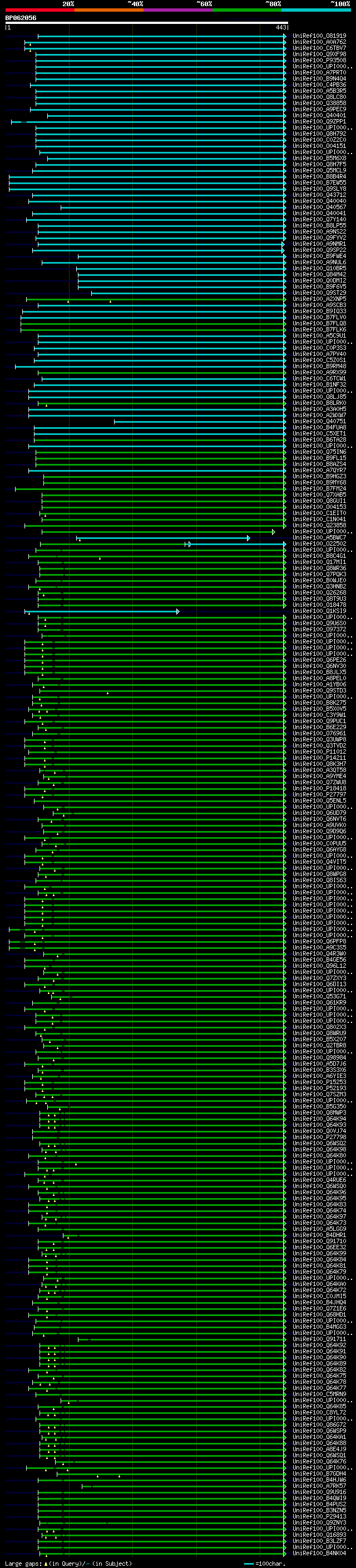Open hit UniRef100_Q9XF98
The image size is (356, 1568).
pyautogui.click(x=319, y=54)
